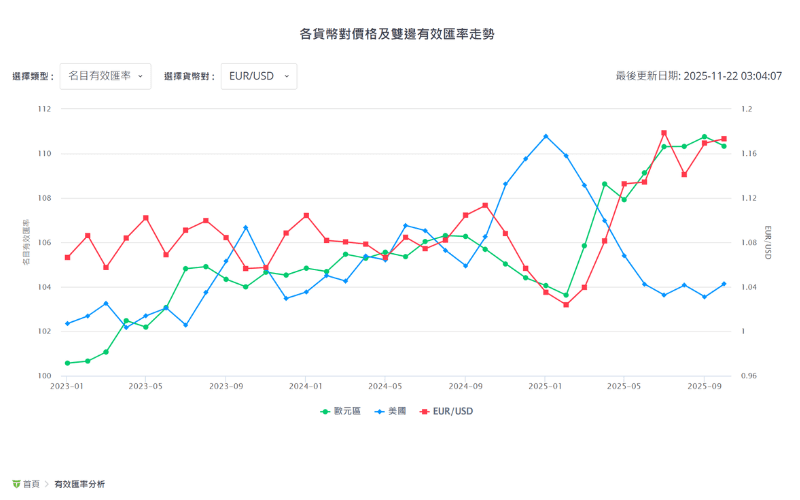The height and width of the screenshot is (500, 800).
Task: Toggle the 歐元區 legend series
Action: pos(340,411)
